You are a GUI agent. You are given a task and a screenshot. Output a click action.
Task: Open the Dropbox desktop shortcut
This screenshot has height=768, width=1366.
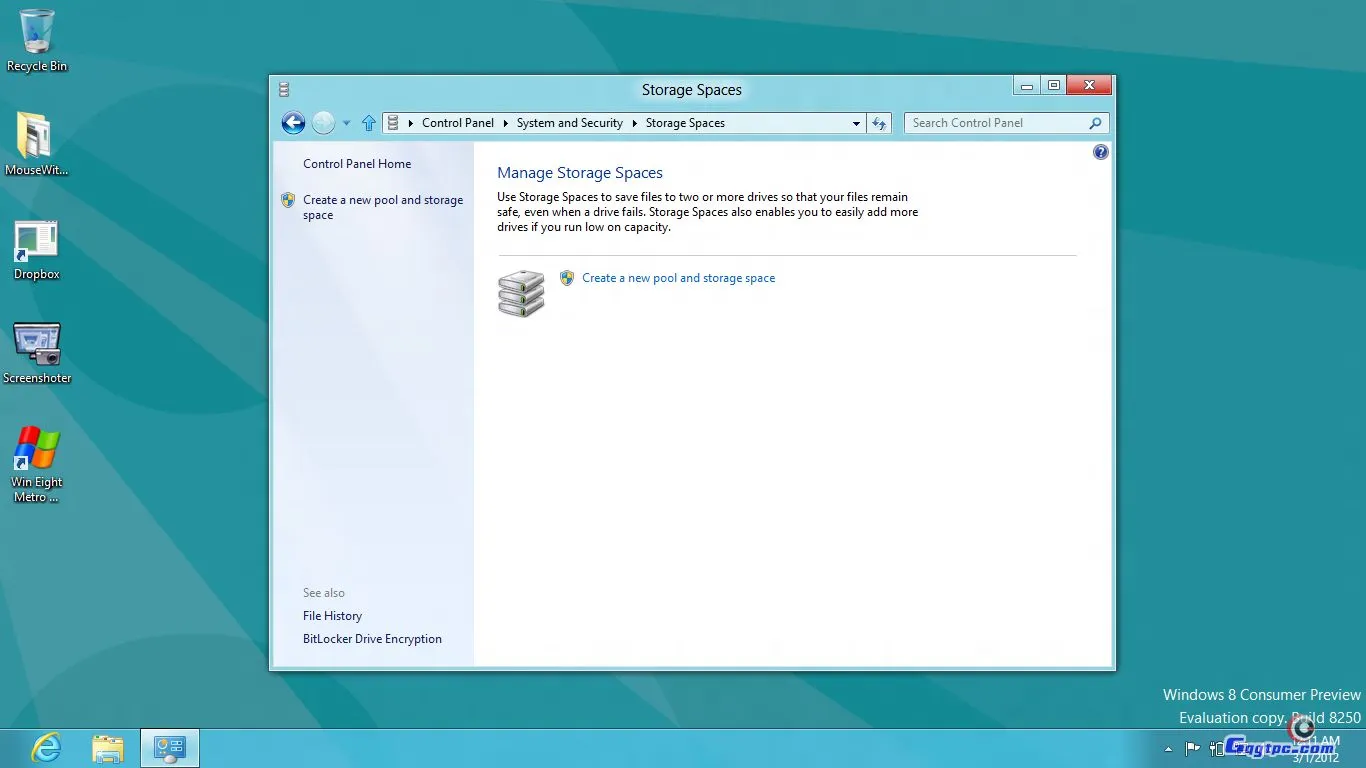point(37,250)
